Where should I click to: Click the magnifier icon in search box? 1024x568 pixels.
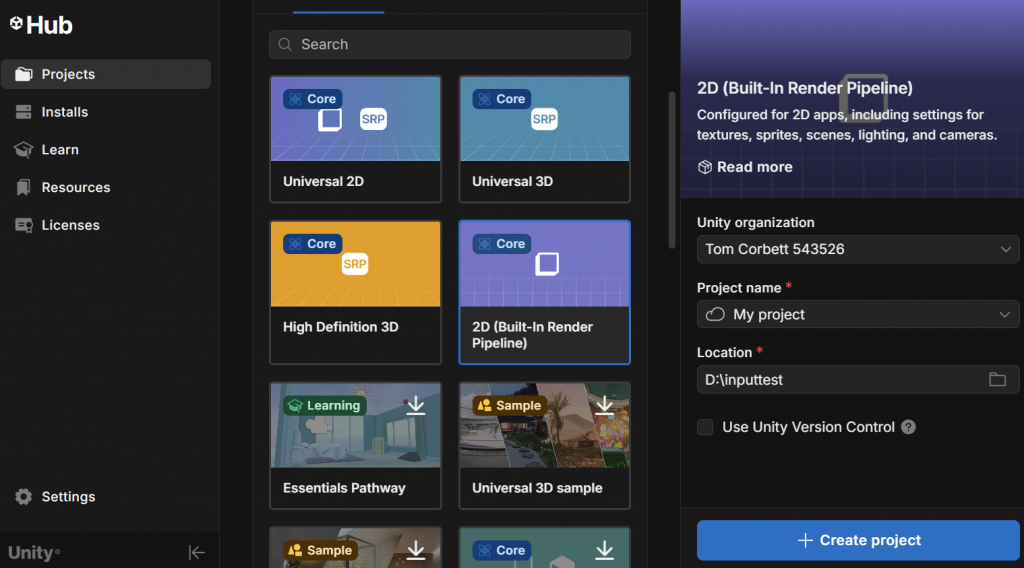pos(286,45)
